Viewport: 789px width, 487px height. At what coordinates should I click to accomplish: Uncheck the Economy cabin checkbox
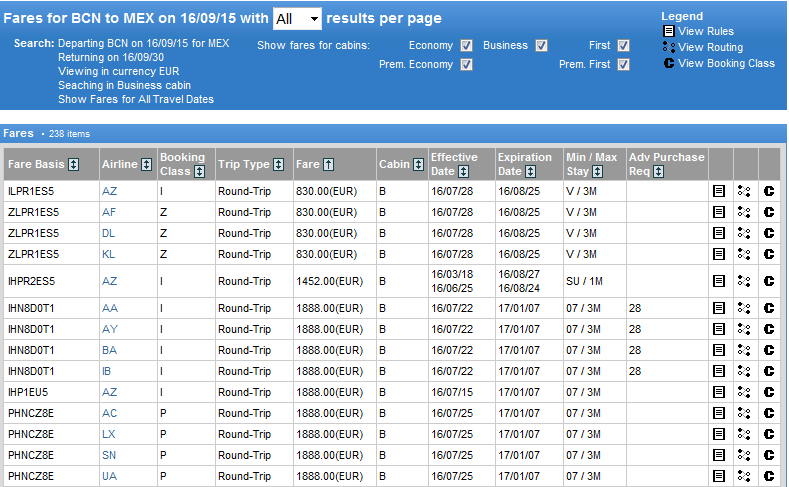tap(466, 46)
